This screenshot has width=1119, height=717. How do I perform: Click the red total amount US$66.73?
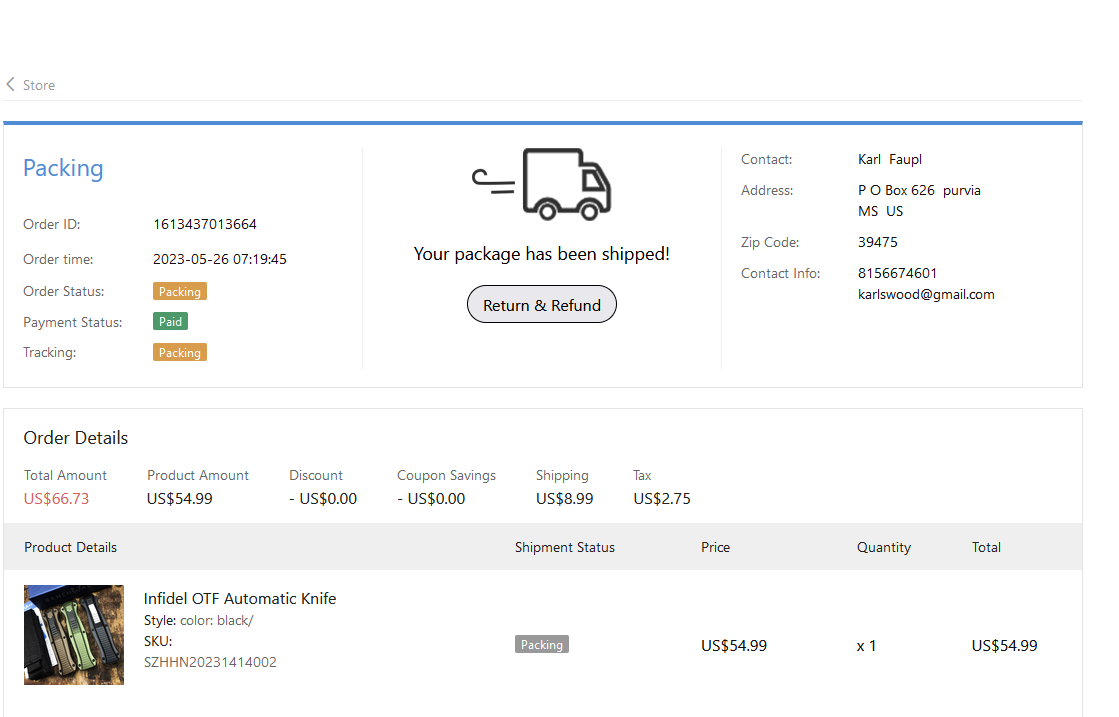pyautogui.click(x=56, y=498)
